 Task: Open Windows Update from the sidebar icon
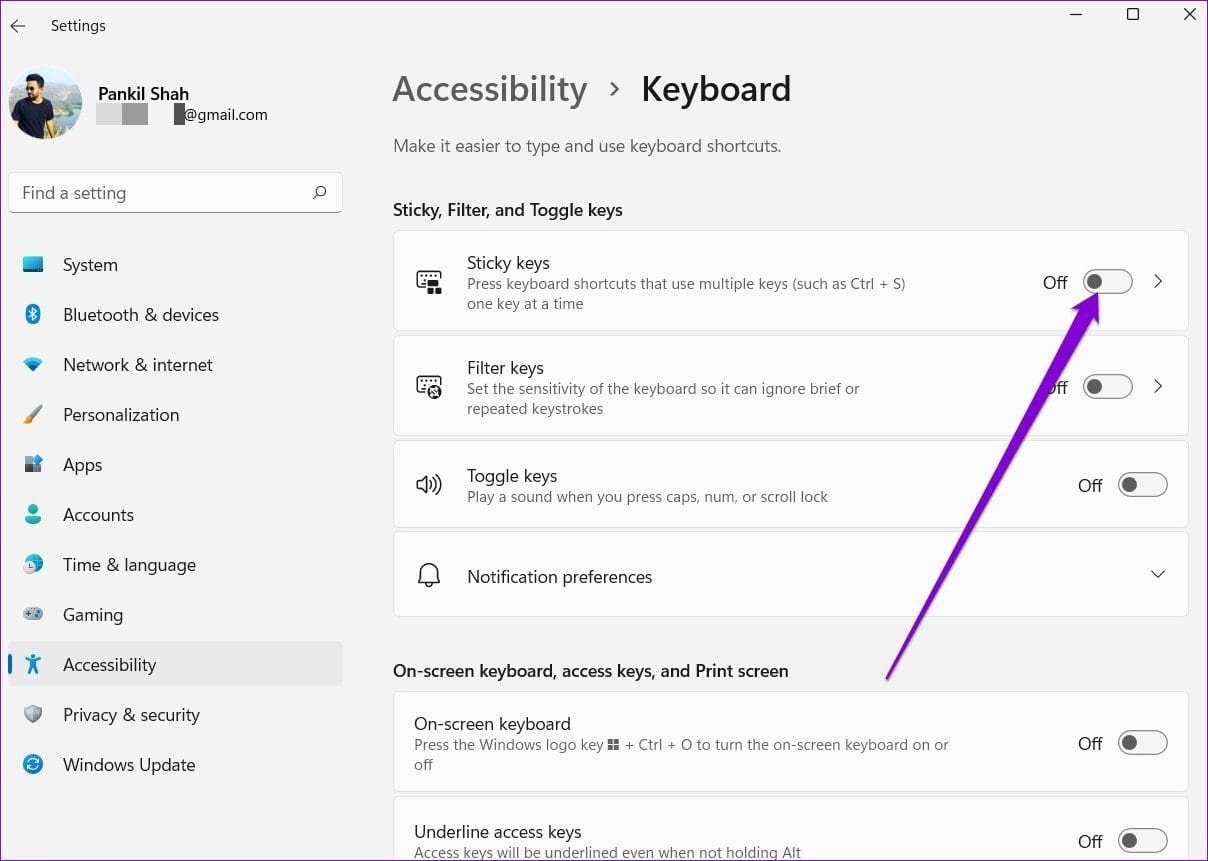point(33,764)
